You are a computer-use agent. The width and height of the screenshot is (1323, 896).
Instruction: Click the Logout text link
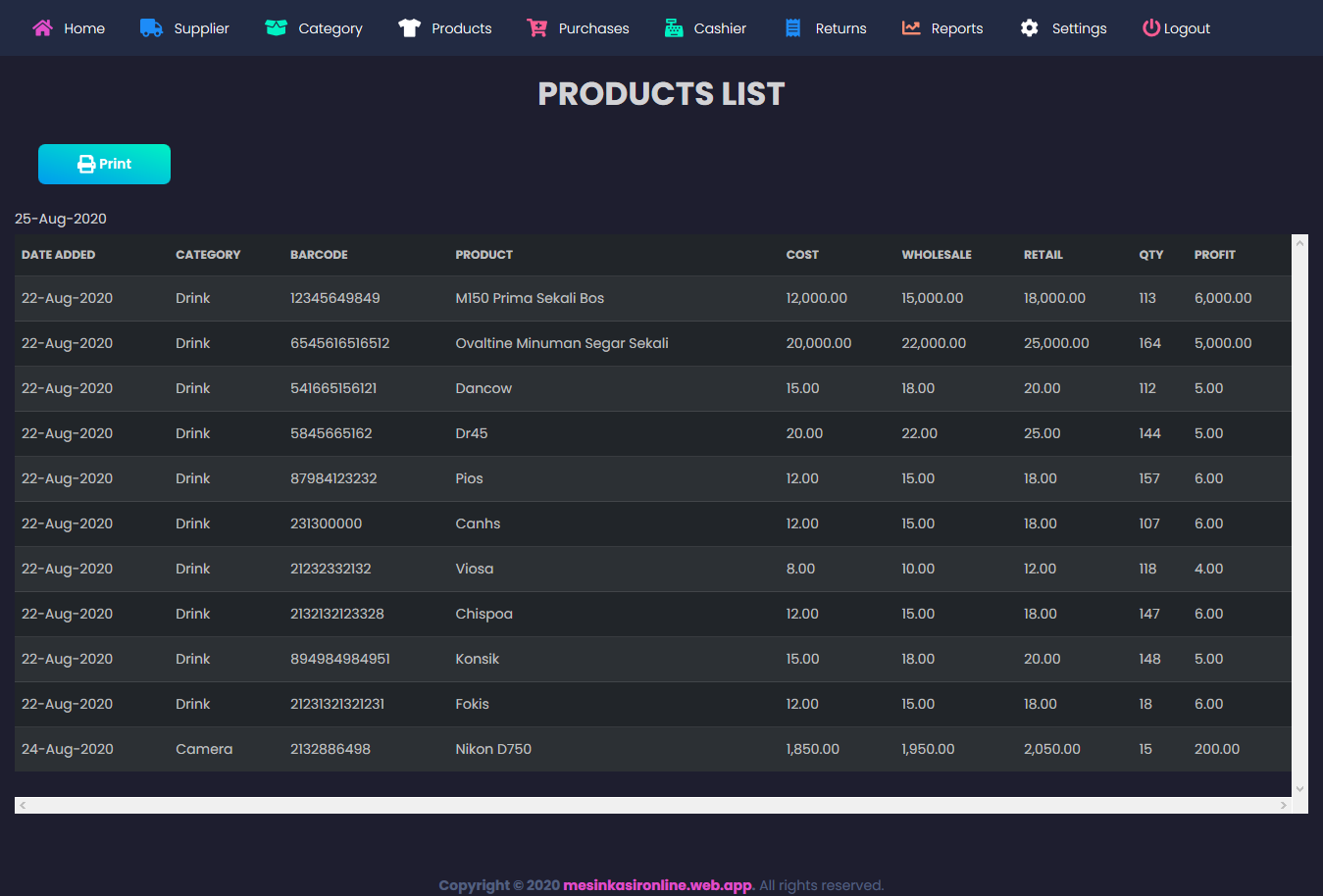(x=1187, y=28)
